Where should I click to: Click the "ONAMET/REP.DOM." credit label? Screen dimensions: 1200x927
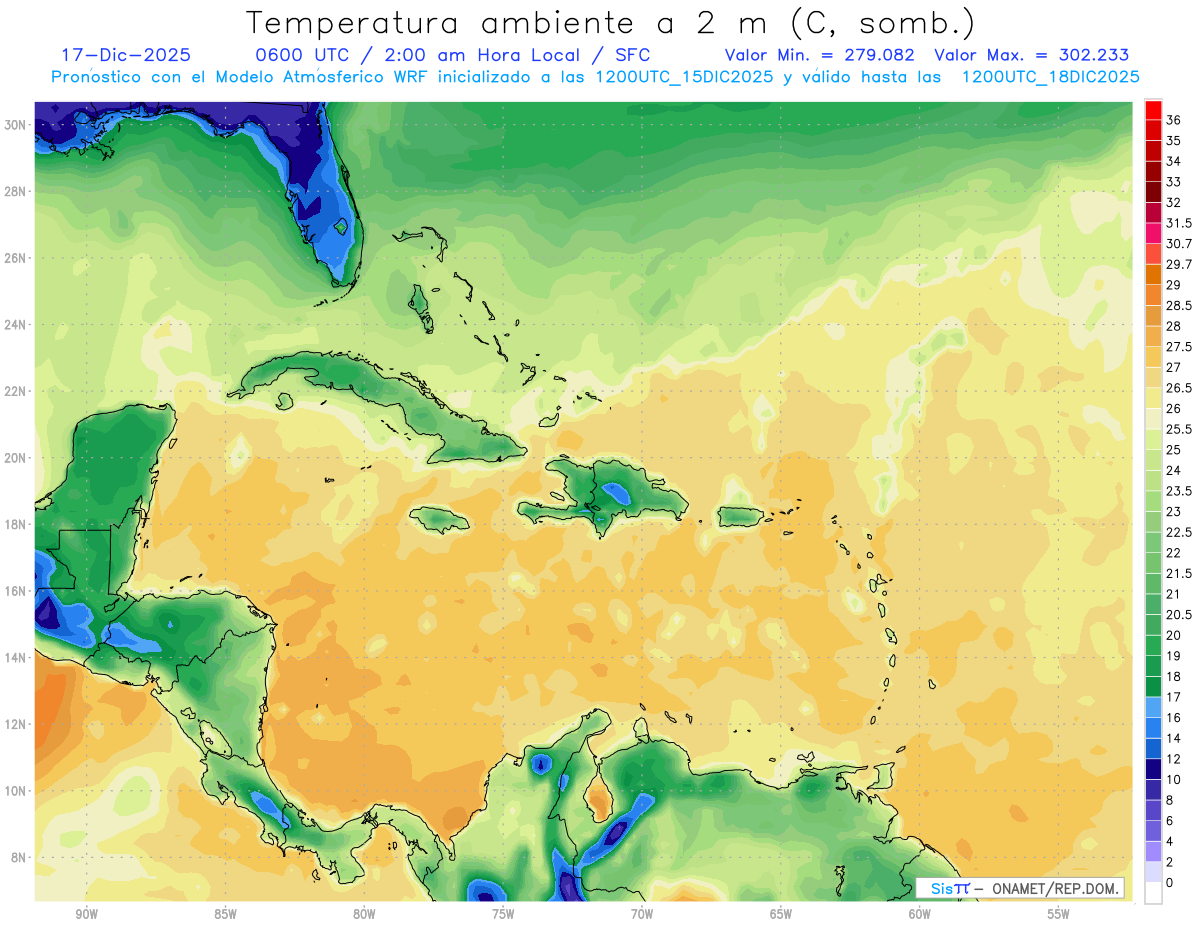[x=1056, y=888]
